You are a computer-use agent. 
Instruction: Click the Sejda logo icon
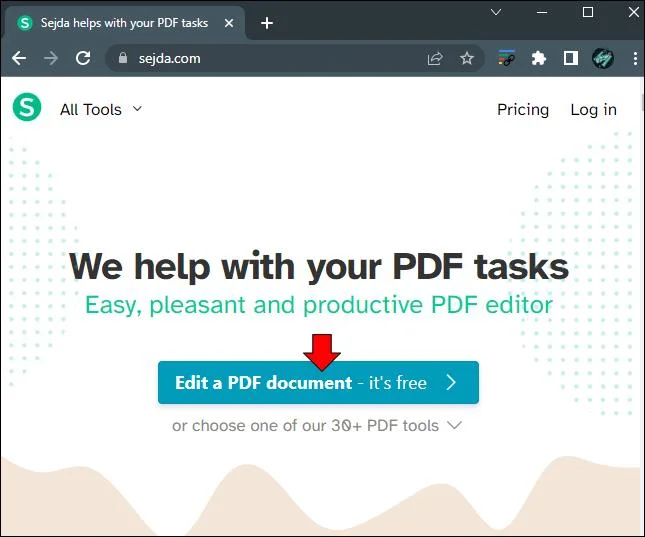click(x=27, y=107)
